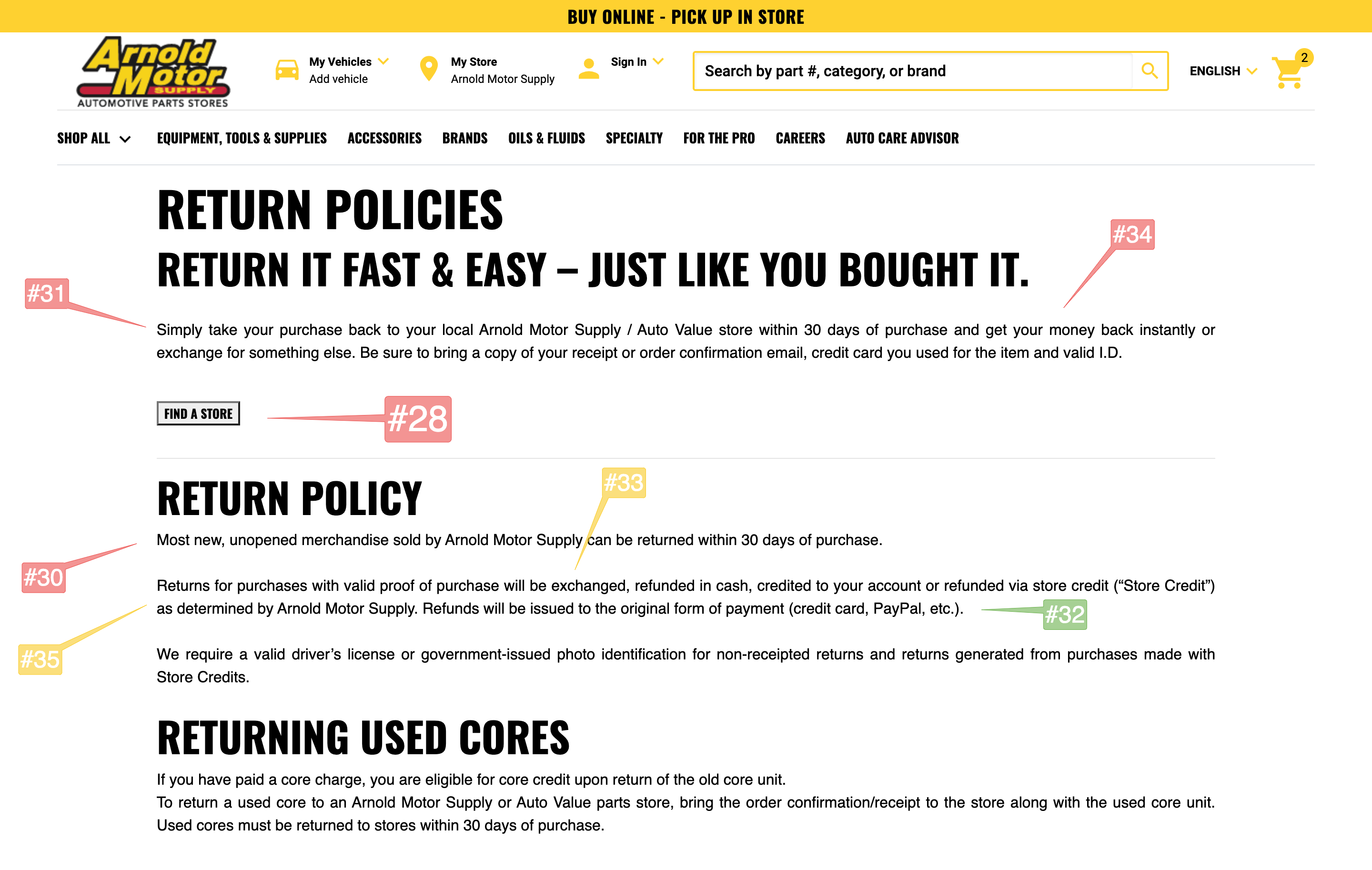Click paragraph starting 'We require a valid driver's license'
Viewport: 1372px width, 870px height.
tap(686, 666)
